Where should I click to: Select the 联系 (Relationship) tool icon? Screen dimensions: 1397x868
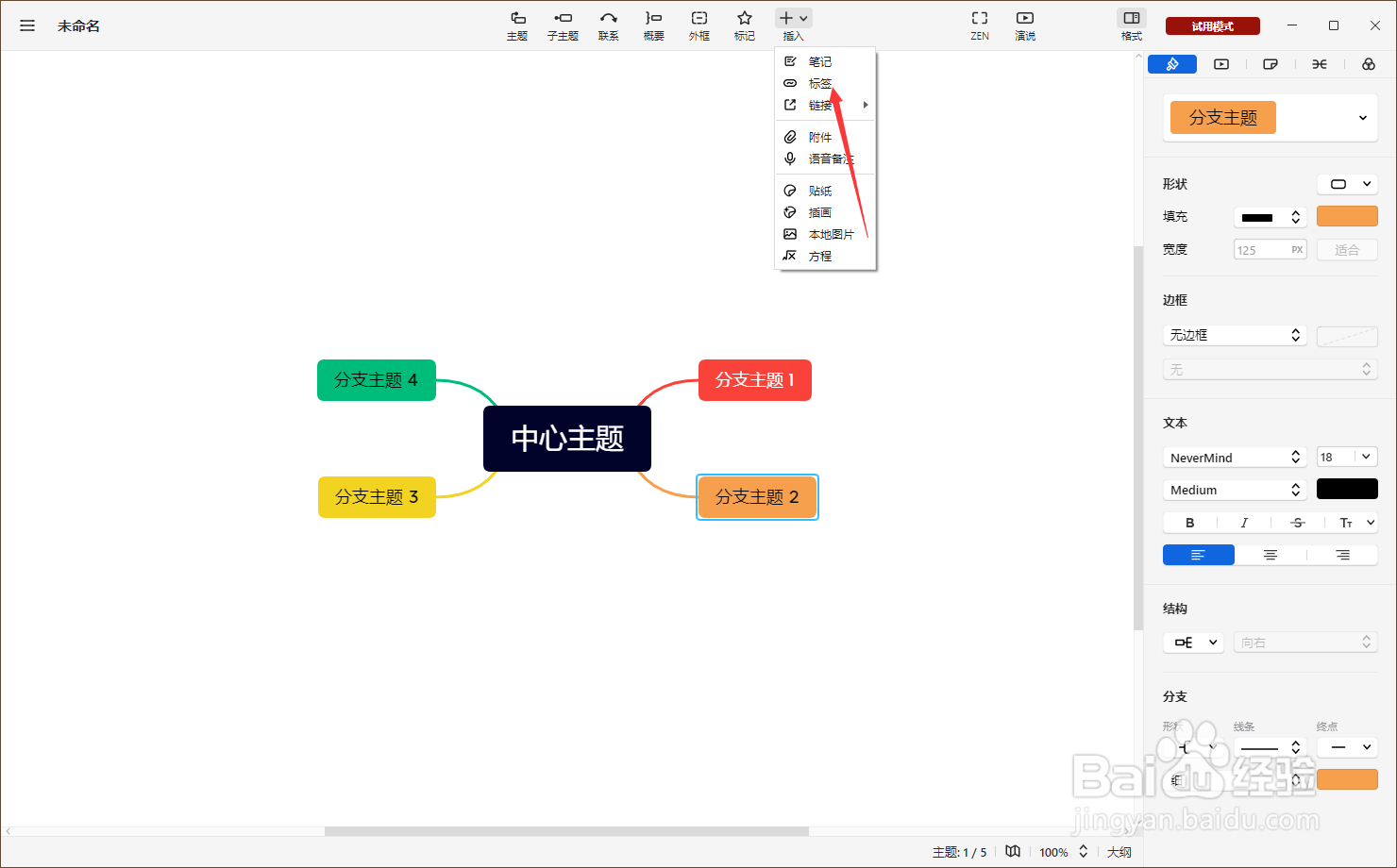[608, 25]
